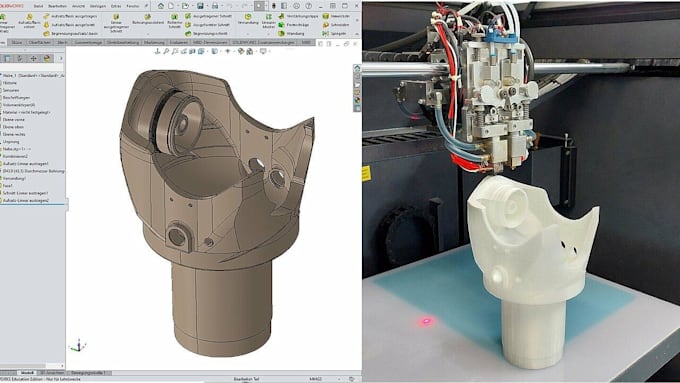Pin the menu bar with pushpin icon

click(x=146, y=6)
